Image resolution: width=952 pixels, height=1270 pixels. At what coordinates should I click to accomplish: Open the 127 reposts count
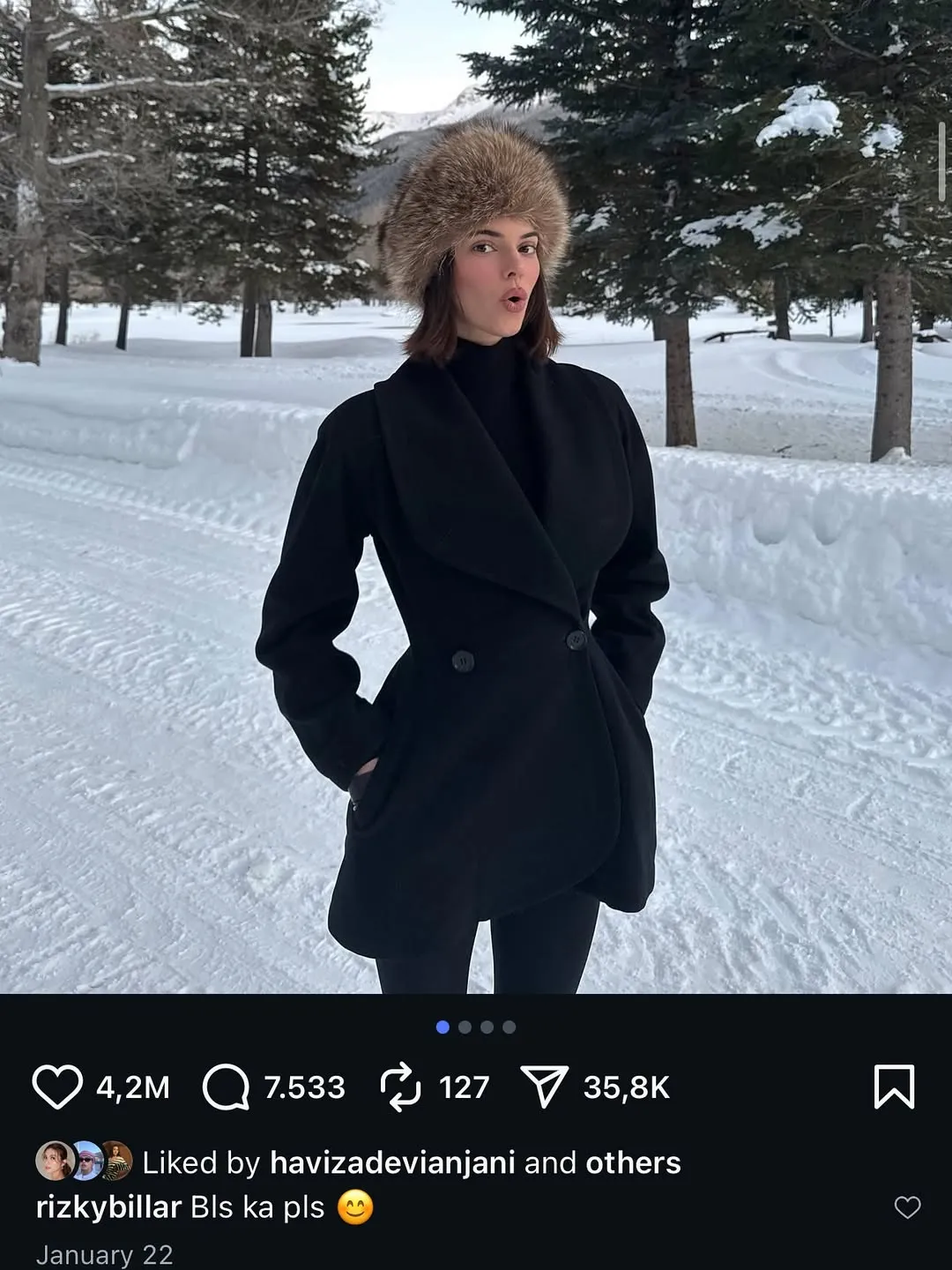click(x=464, y=1087)
